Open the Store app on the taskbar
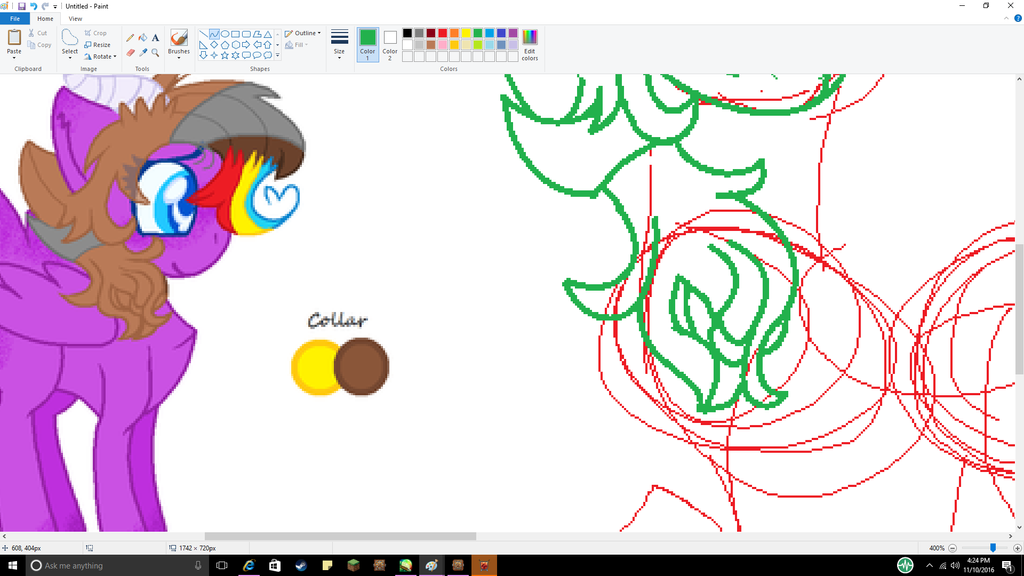The height and width of the screenshot is (576, 1024). tap(274, 566)
